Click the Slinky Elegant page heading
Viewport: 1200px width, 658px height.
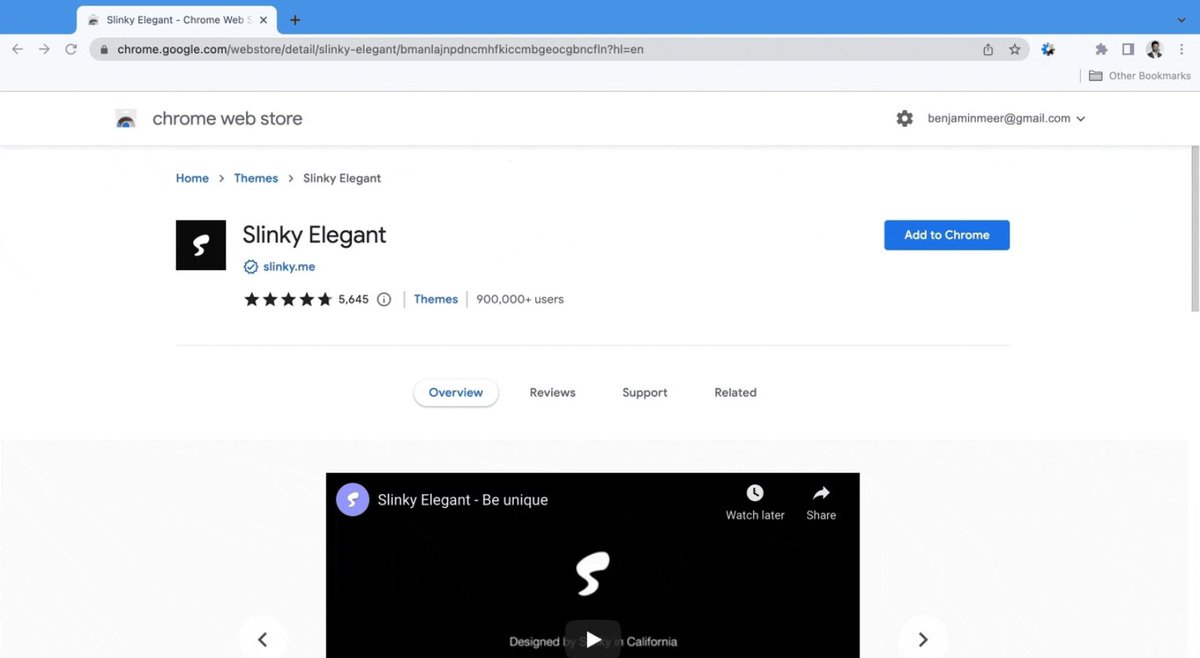click(x=314, y=235)
